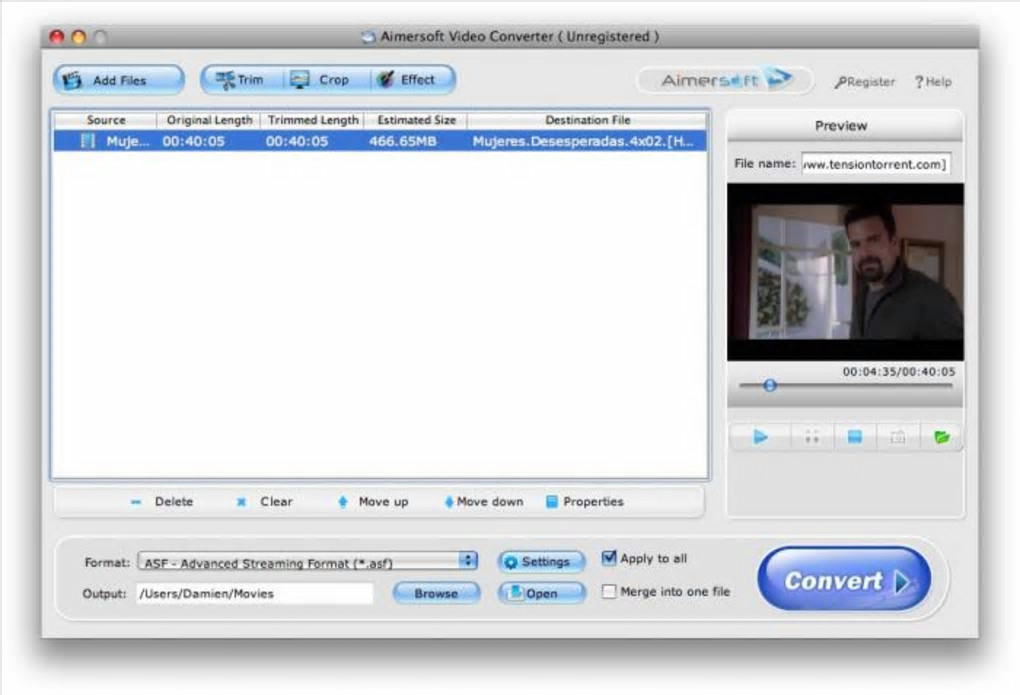
Task: Select the Muje... source file icon
Action: pyautogui.click(x=88, y=141)
